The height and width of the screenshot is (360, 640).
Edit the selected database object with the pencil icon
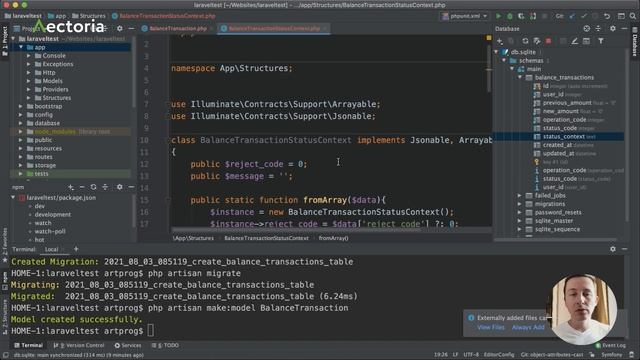pos(574,41)
